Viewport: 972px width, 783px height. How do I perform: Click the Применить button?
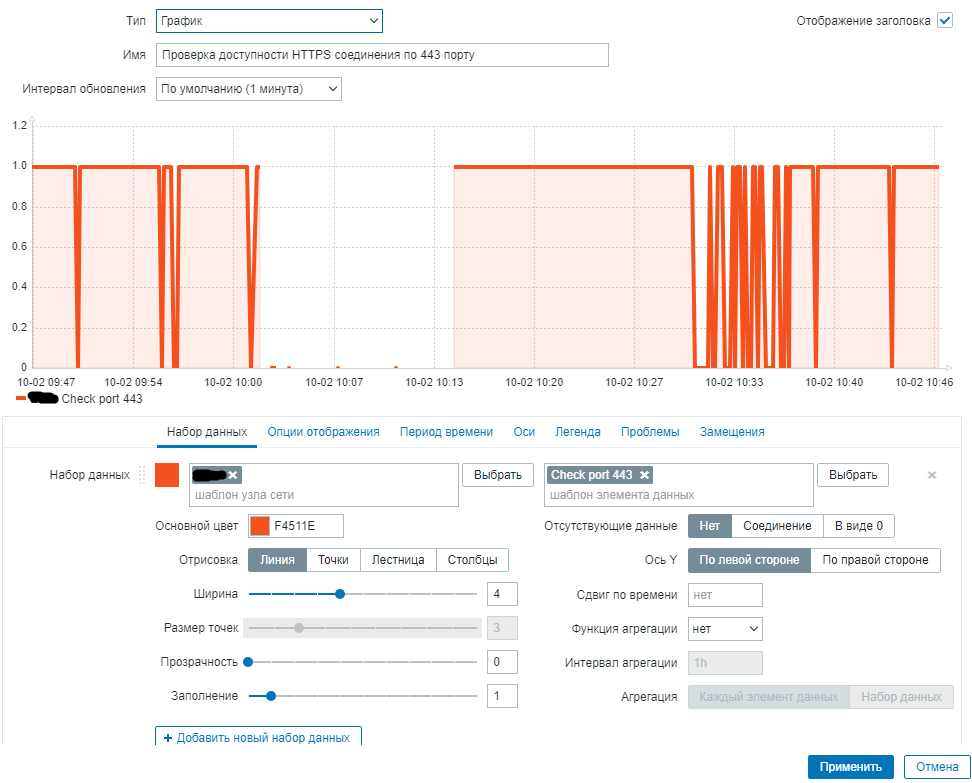pyautogui.click(x=850, y=767)
